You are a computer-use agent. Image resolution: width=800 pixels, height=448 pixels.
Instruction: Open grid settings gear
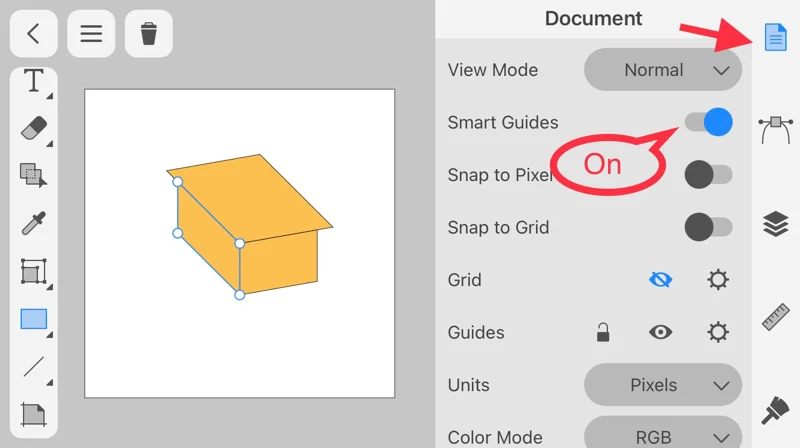click(718, 280)
